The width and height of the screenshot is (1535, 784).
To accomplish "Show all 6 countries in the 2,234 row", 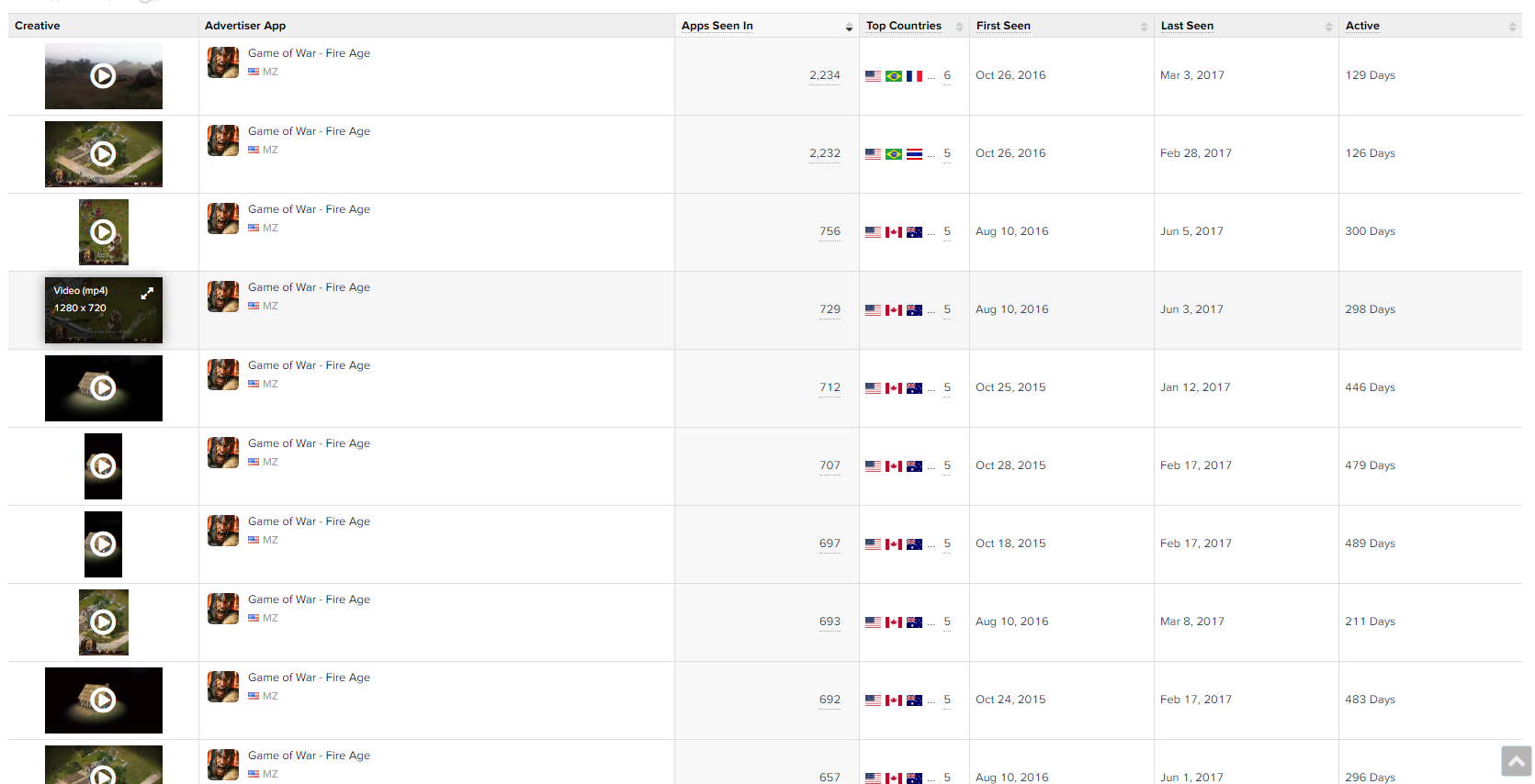I will [947, 75].
